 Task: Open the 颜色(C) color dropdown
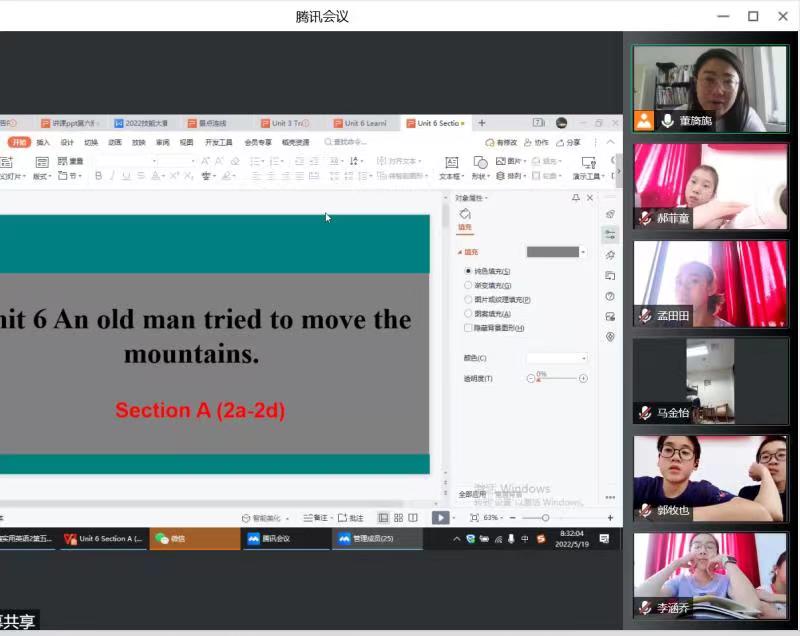click(x=557, y=358)
